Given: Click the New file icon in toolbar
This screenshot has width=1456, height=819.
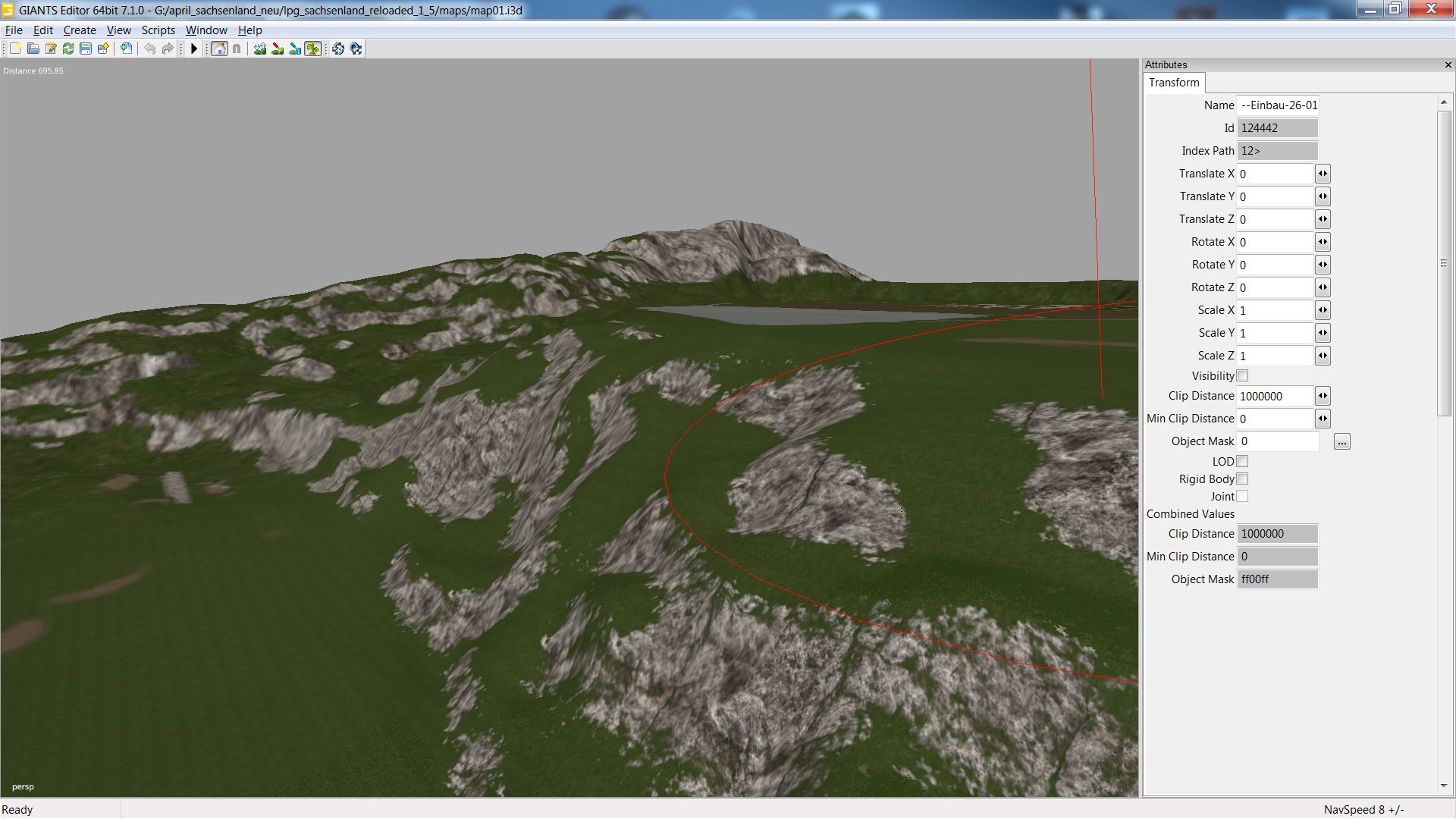Looking at the screenshot, I should pos(15,49).
